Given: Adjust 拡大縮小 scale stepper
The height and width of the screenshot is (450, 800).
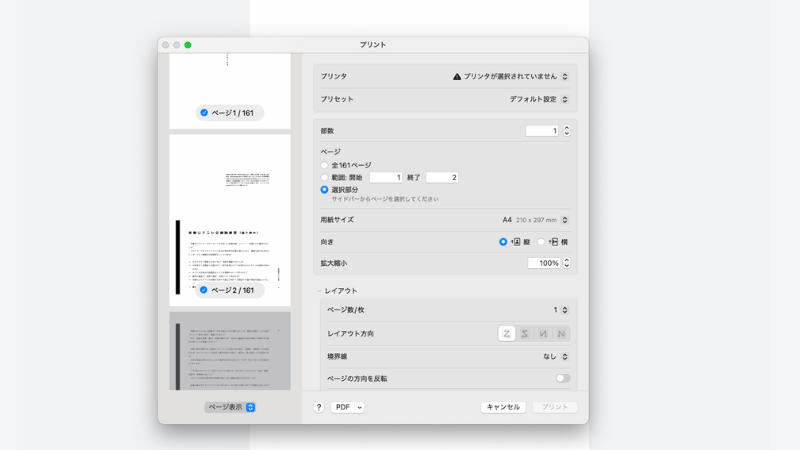Looking at the screenshot, I should (566, 263).
